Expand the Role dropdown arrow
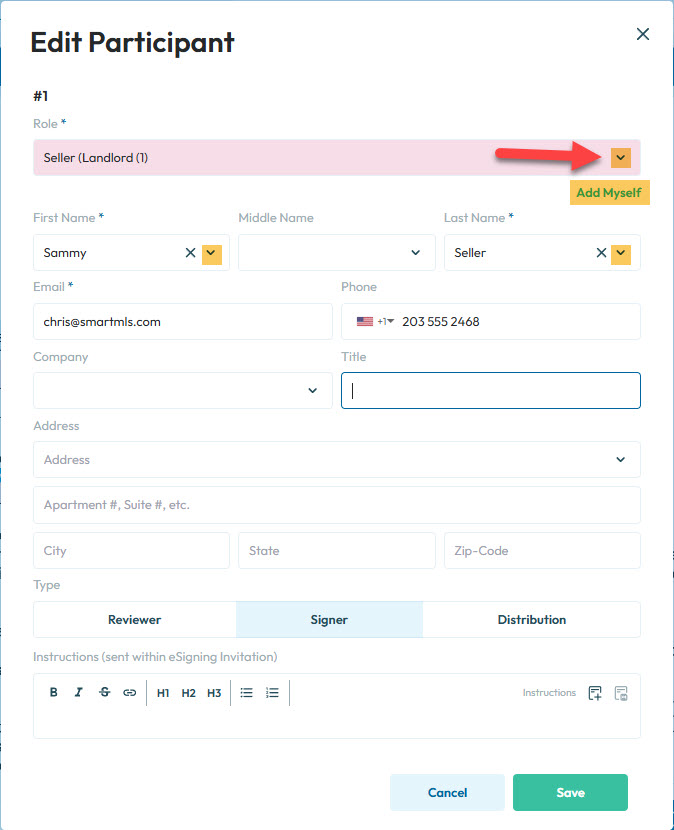The height and width of the screenshot is (830, 674). 621,158
